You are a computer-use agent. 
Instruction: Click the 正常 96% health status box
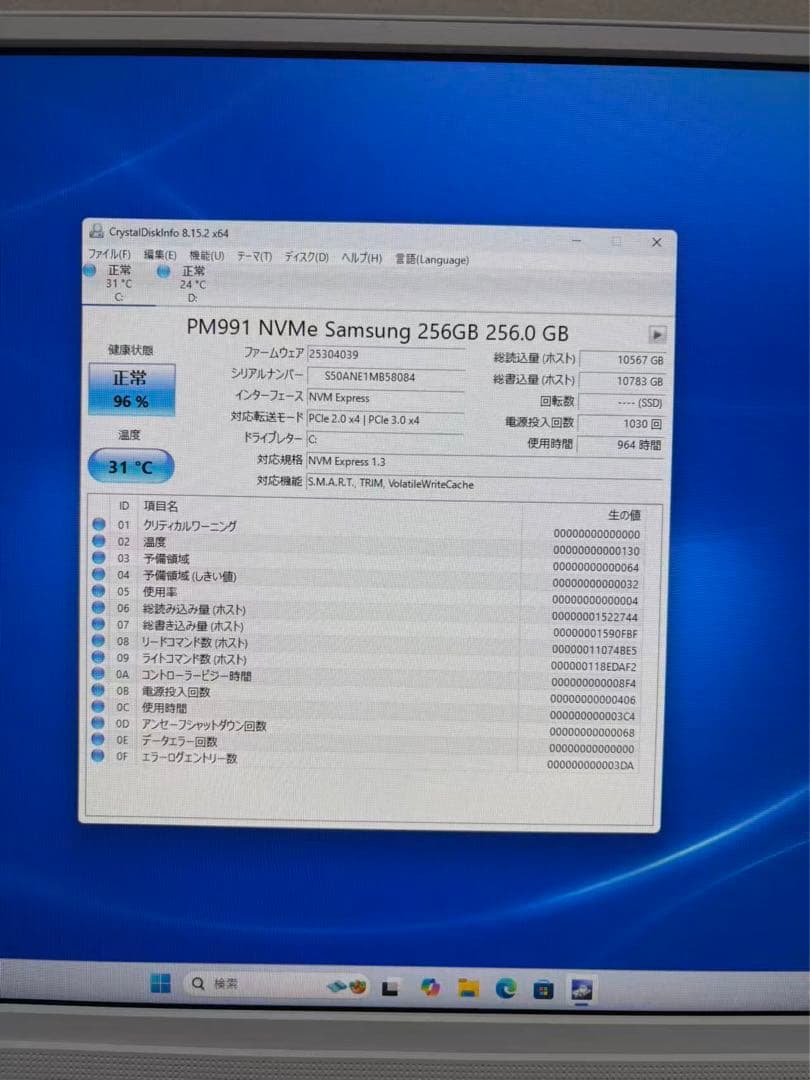pos(130,389)
